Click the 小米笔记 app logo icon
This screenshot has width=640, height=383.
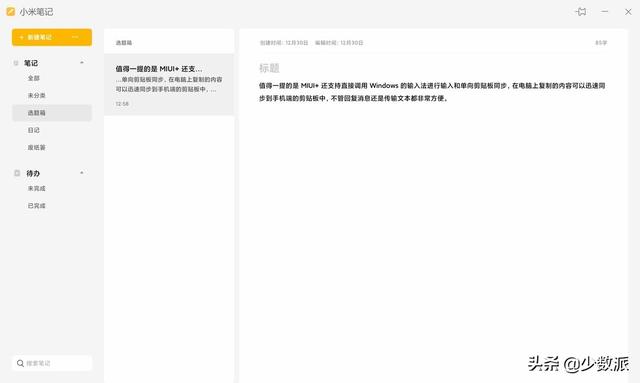coord(11,11)
